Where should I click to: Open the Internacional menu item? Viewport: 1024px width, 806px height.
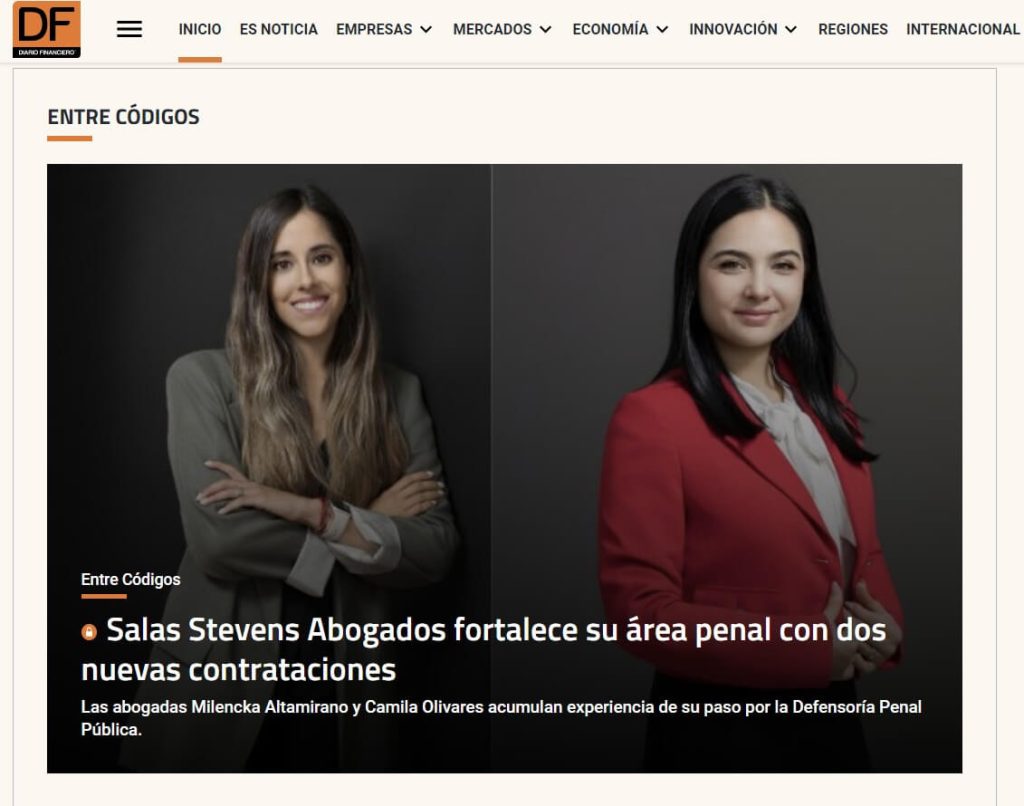963,29
